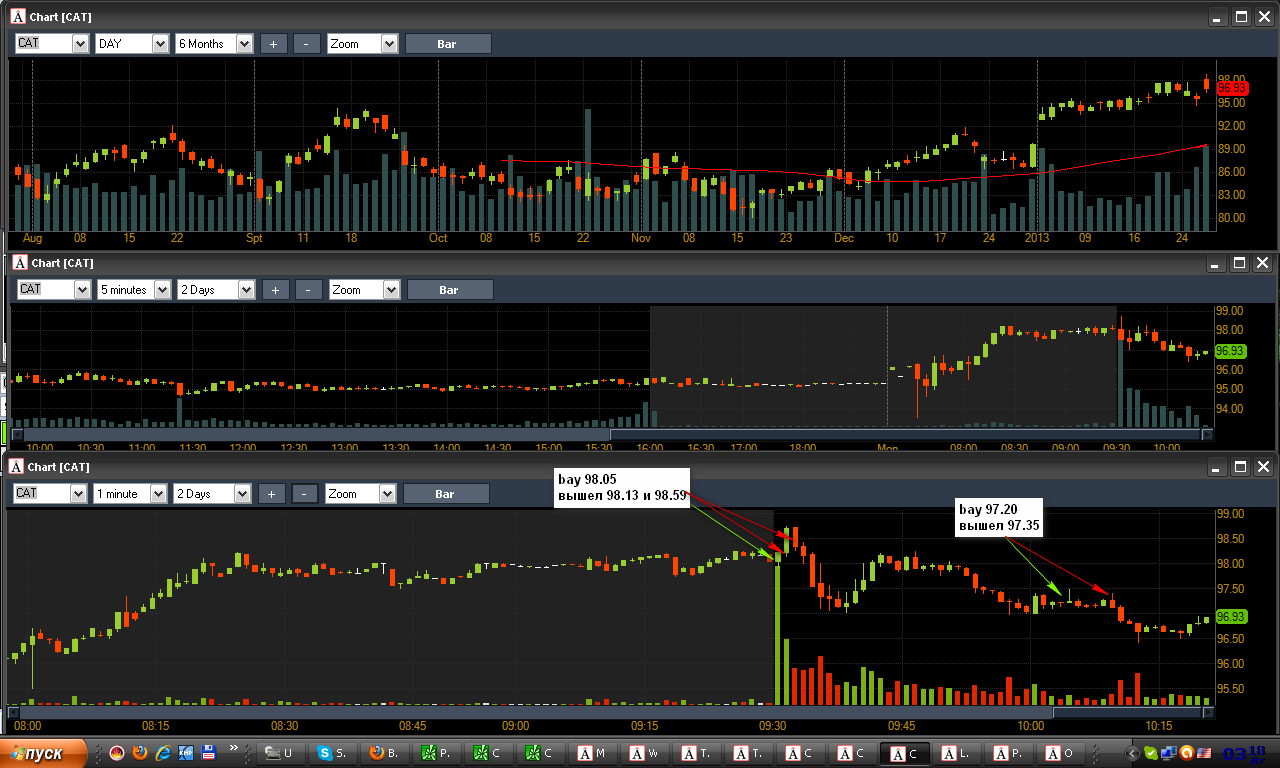Screen dimensions: 1280x768
Task: Open the Start menu button "пуск"
Action: (44, 753)
